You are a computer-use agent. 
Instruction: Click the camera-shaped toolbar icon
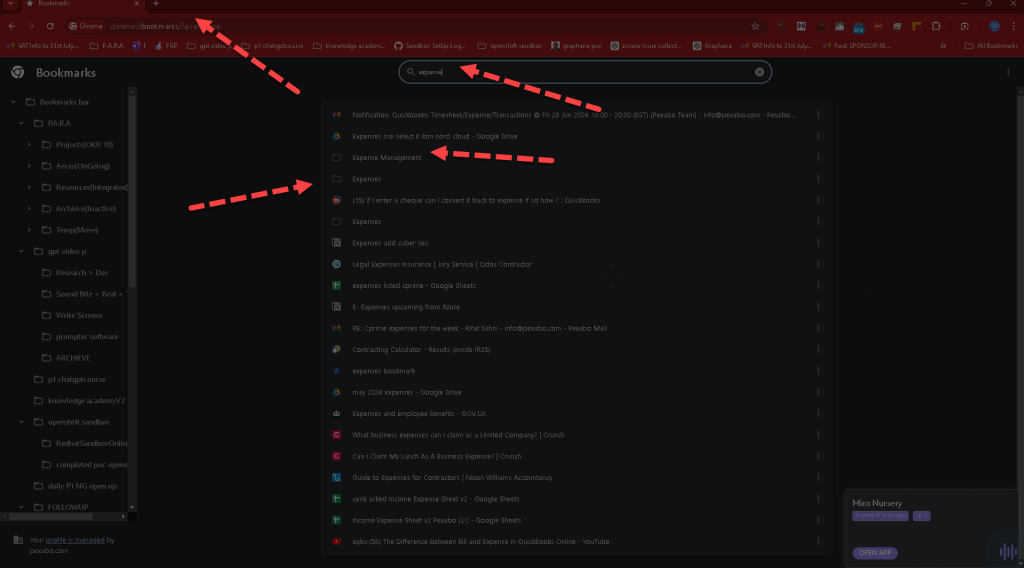(x=965, y=26)
